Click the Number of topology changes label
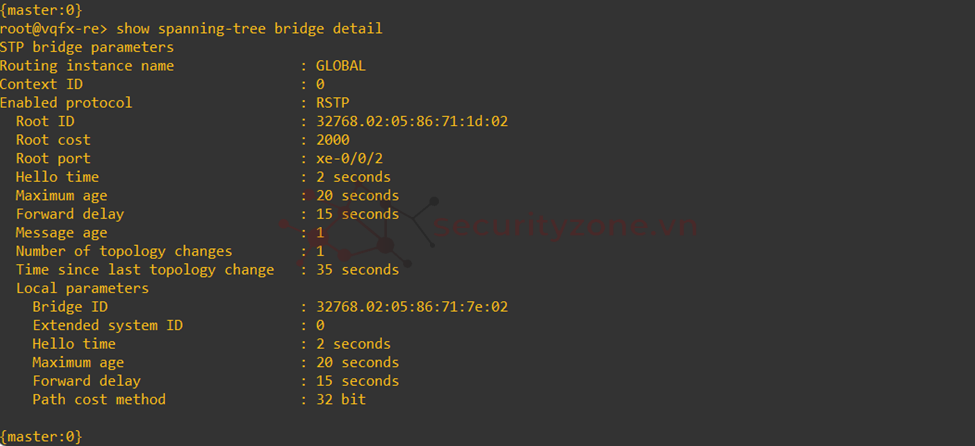 [124, 251]
